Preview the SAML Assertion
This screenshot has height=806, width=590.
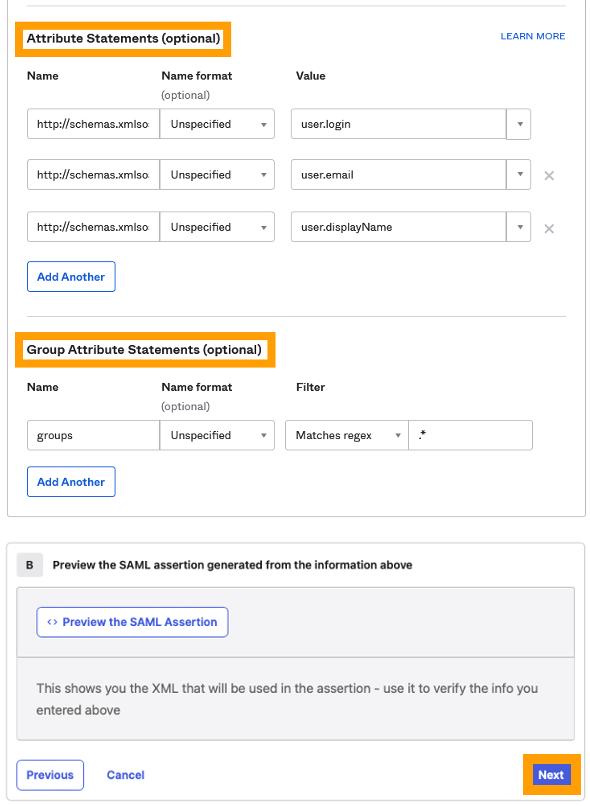coord(132,622)
